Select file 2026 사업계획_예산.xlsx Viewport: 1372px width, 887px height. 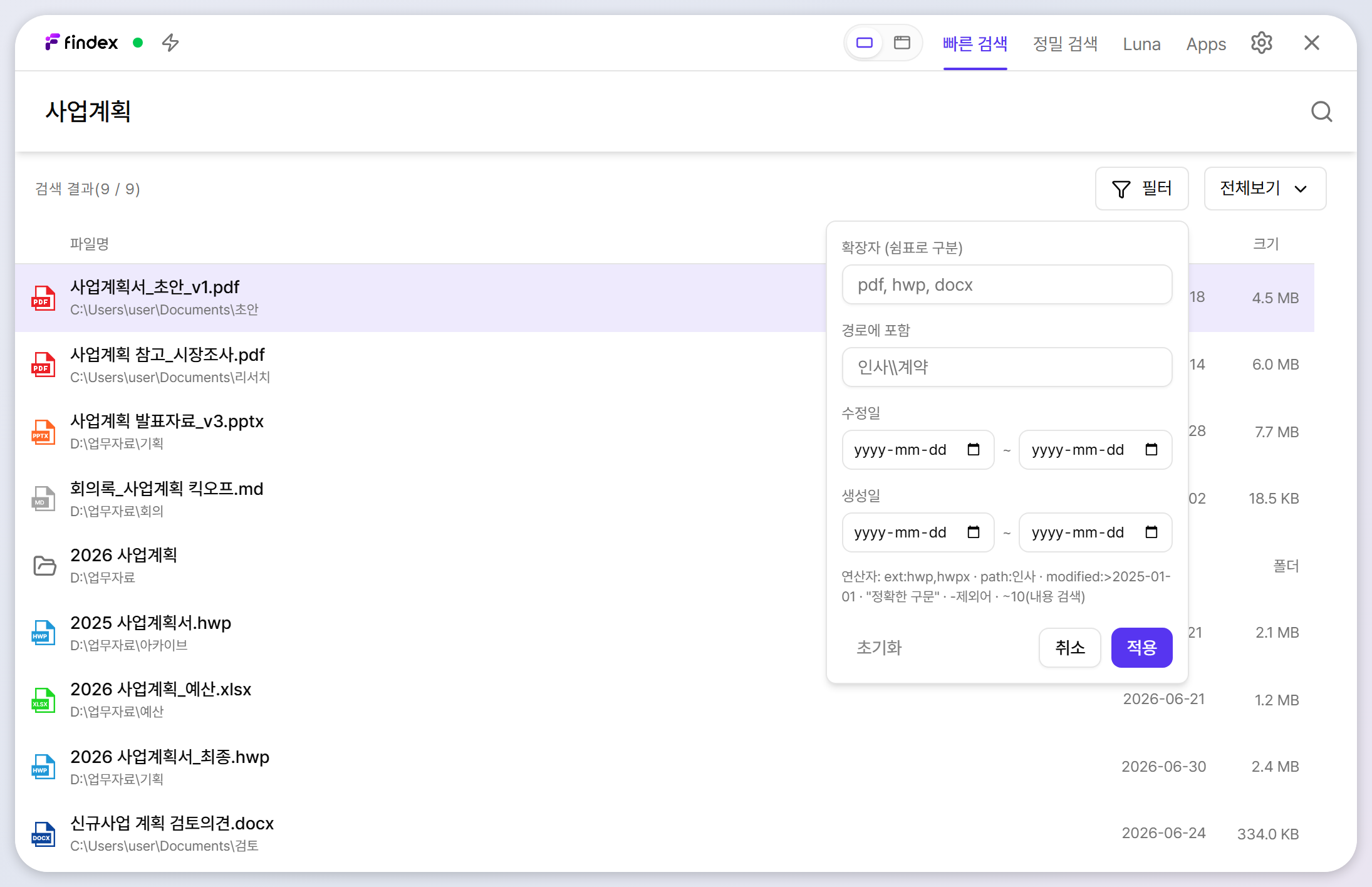(x=160, y=689)
